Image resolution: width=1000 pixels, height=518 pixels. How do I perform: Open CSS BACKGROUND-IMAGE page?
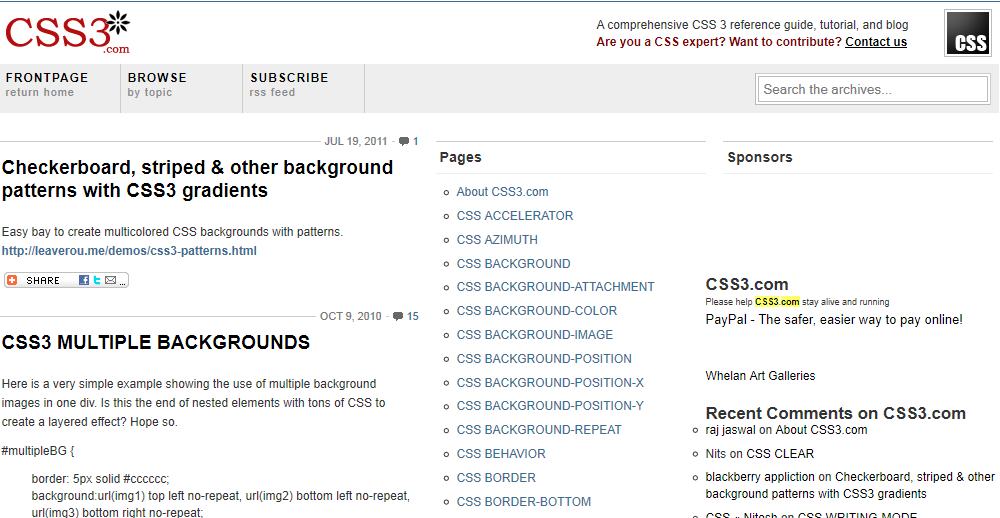[534, 335]
